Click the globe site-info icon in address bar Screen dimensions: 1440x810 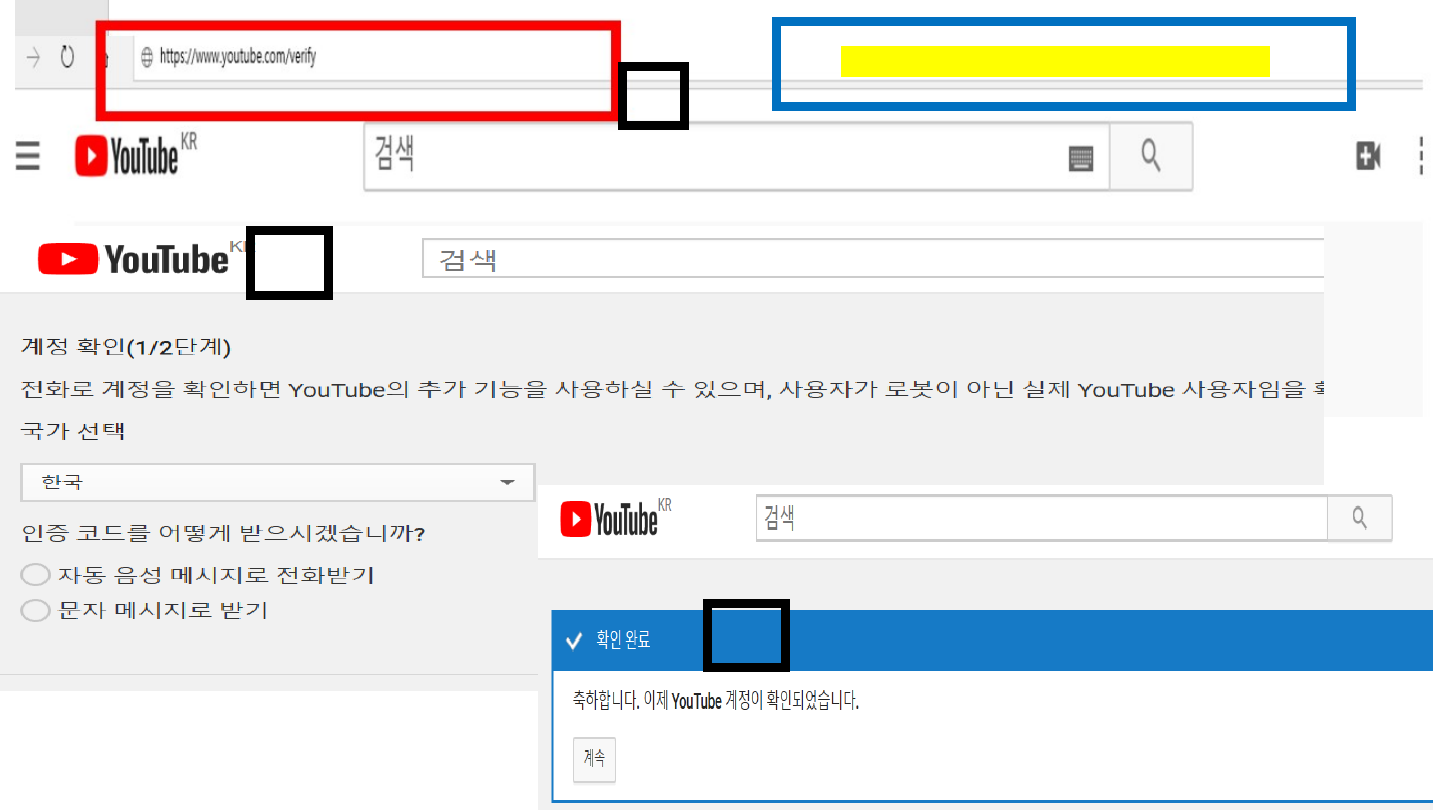(147, 58)
